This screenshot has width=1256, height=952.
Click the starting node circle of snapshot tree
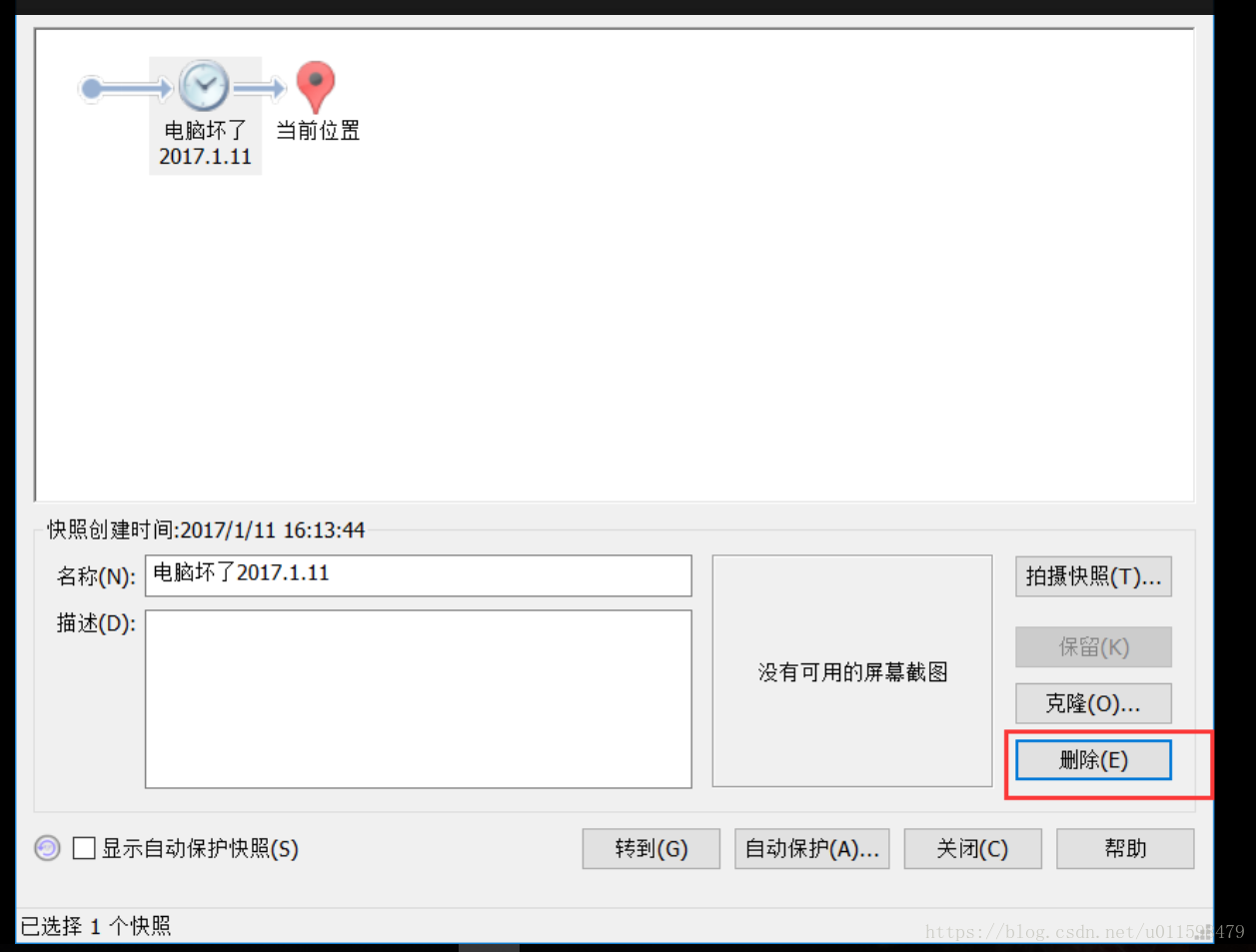(92, 89)
